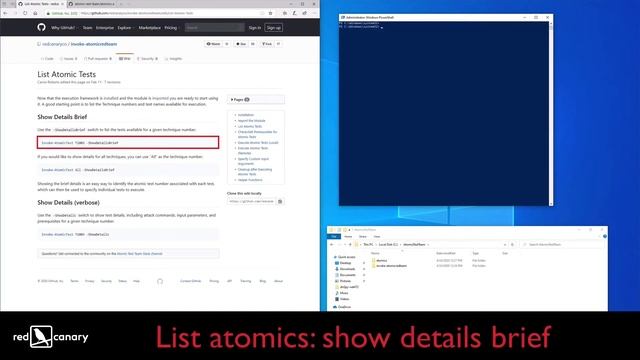This screenshot has width=640, height=360.
Task: Click File Explorer up-one-level arrow
Action: 350,244
